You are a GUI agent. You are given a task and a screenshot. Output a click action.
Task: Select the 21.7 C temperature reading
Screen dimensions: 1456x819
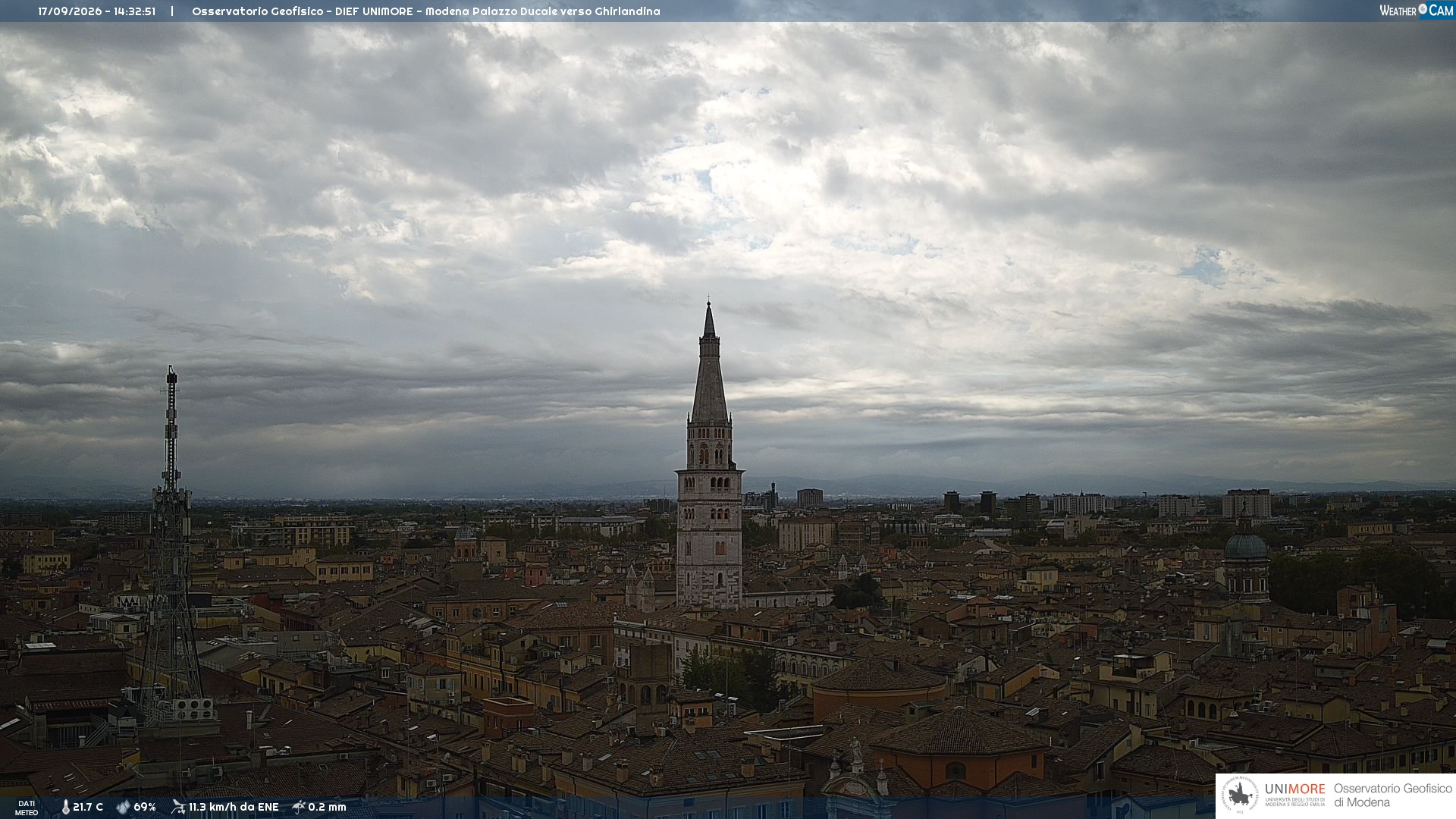[88, 807]
